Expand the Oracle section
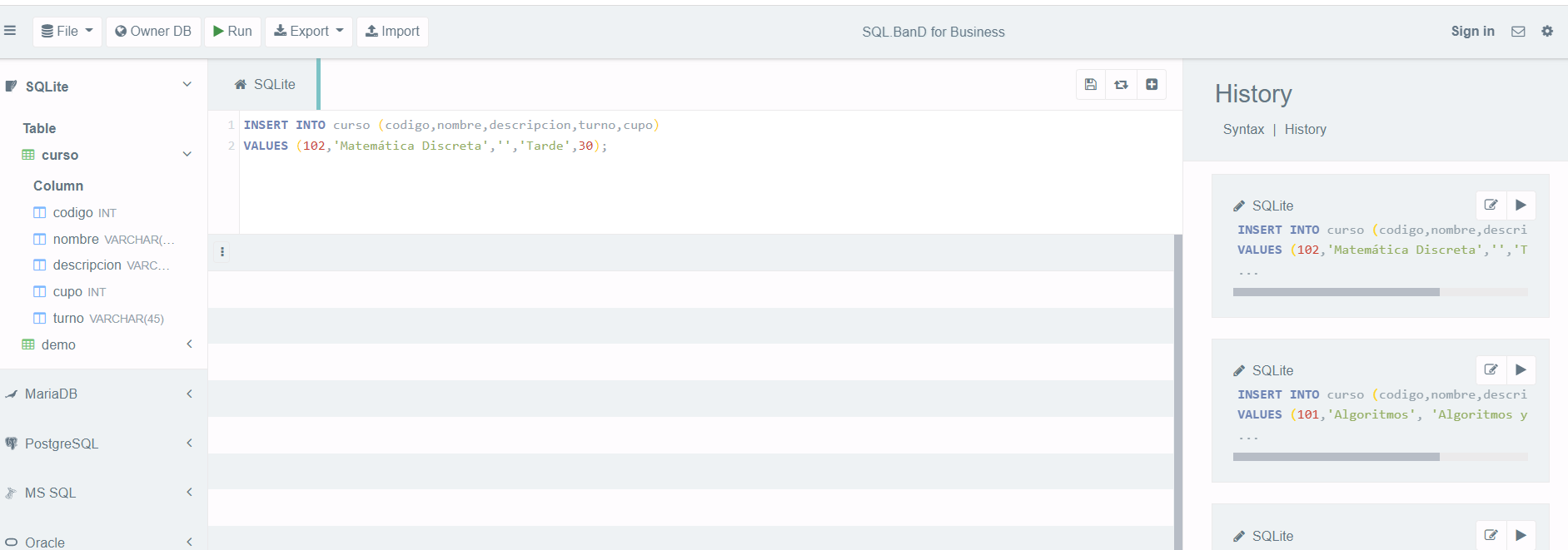The height and width of the screenshot is (550, 1568). tap(189, 542)
